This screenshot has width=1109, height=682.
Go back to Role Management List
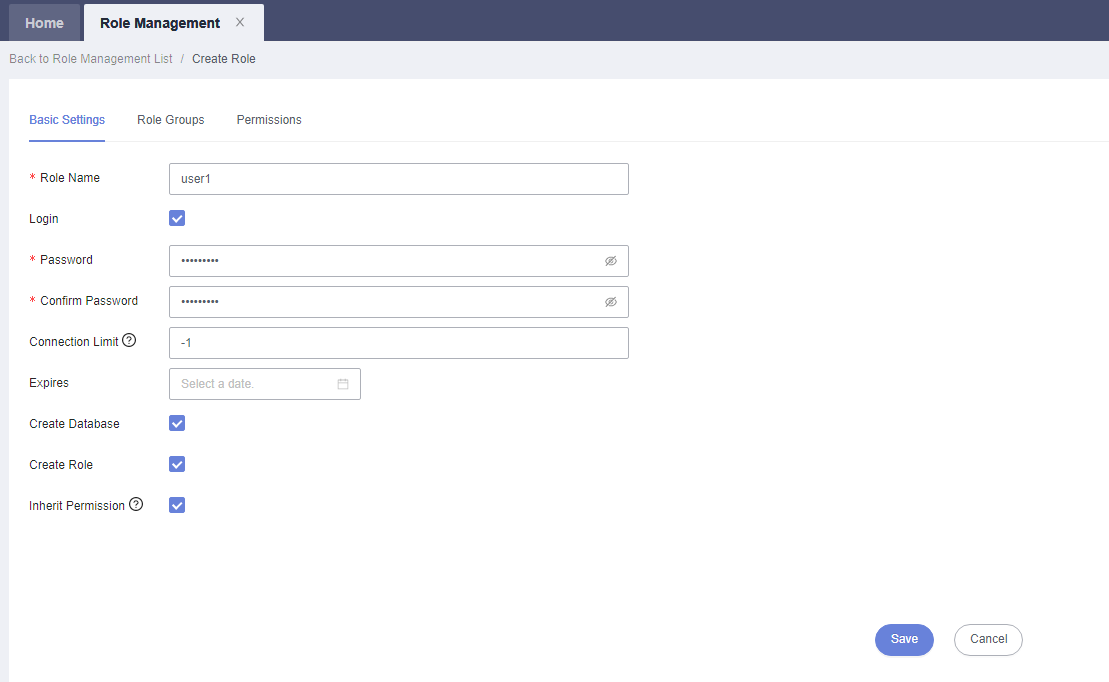91,59
